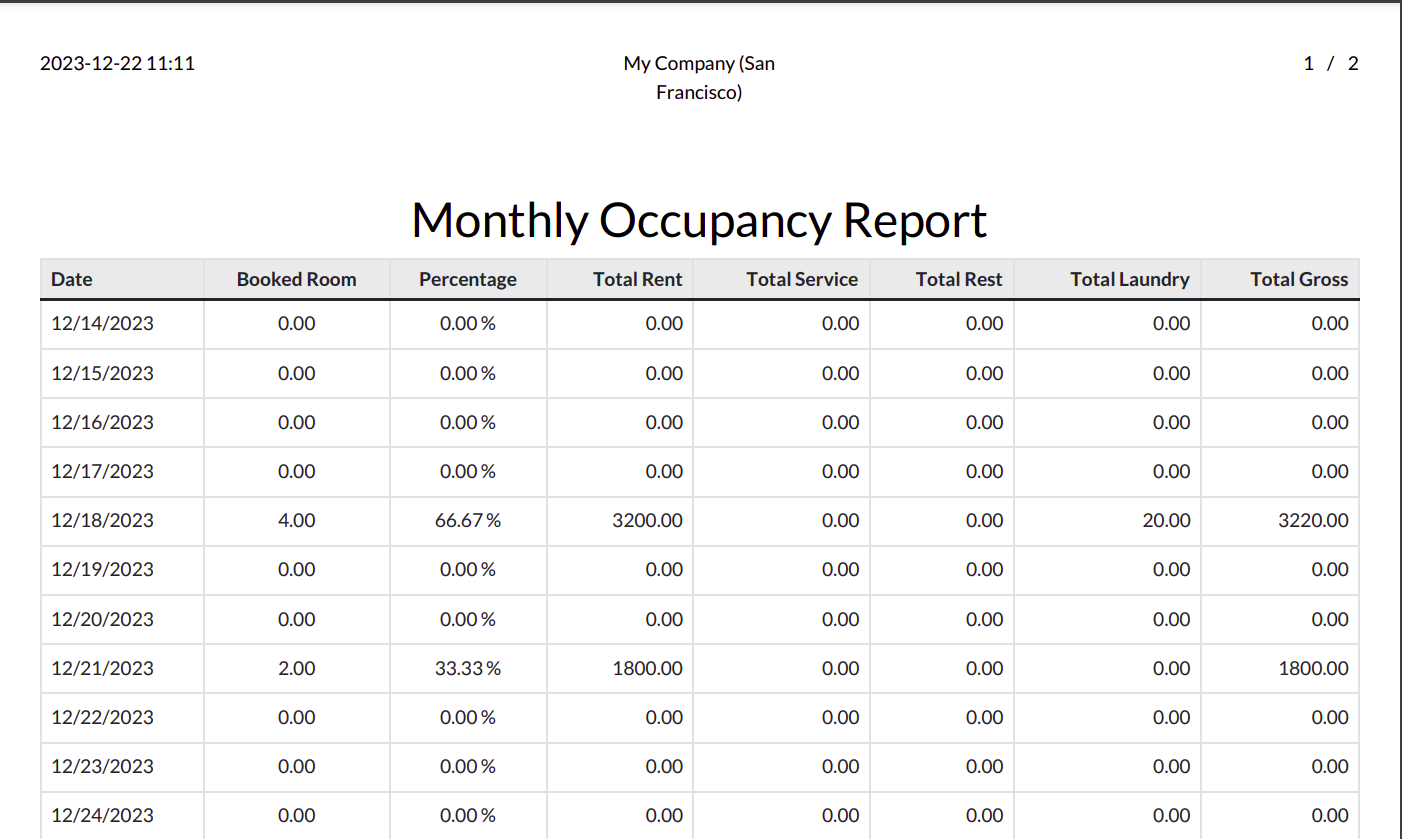Click the company name My Company (San Francisco)
Viewport: 1402px width, 839px height.
click(x=698, y=77)
